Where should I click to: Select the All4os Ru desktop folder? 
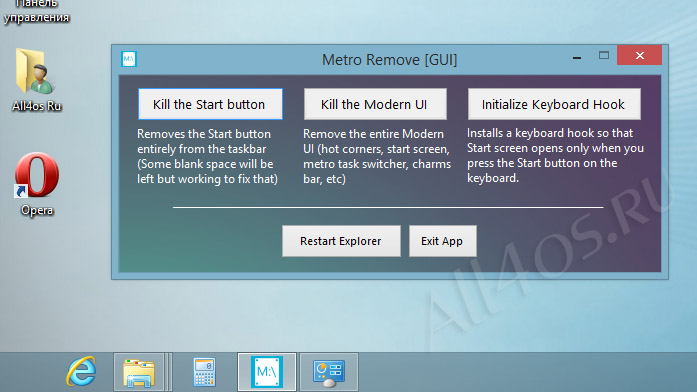(x=36, y=80)
